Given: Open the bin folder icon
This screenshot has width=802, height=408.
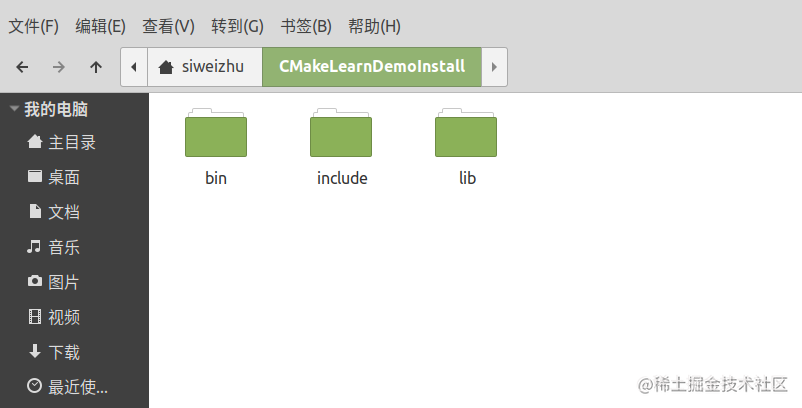Looking at the screenshot, I should pos(216,133).
